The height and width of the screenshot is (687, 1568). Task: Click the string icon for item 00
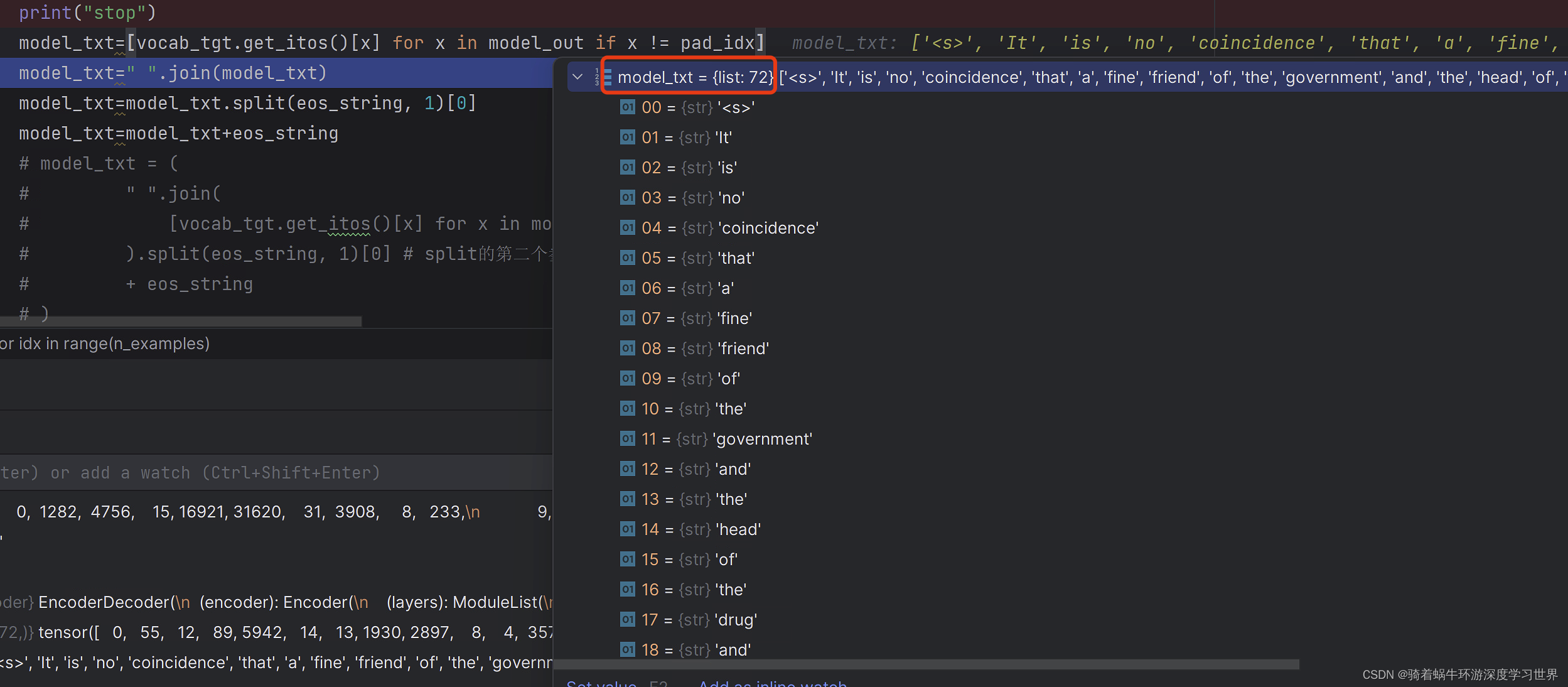click(x=628, y=107)
